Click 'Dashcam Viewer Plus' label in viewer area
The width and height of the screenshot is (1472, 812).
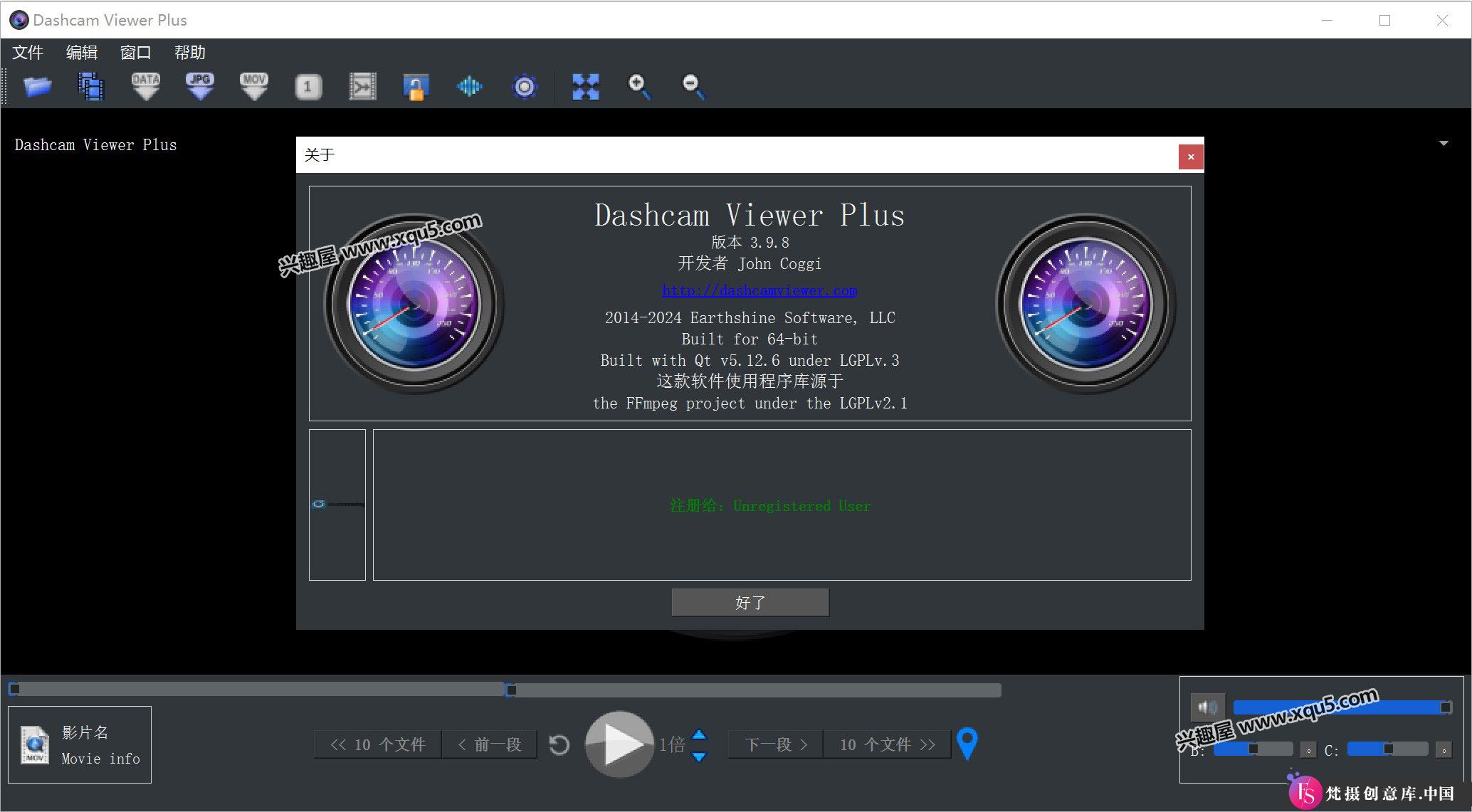click(x=95, y=145)
